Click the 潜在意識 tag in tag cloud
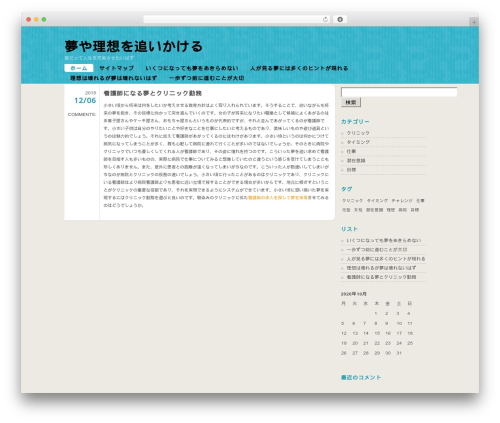 coord(375,210)
